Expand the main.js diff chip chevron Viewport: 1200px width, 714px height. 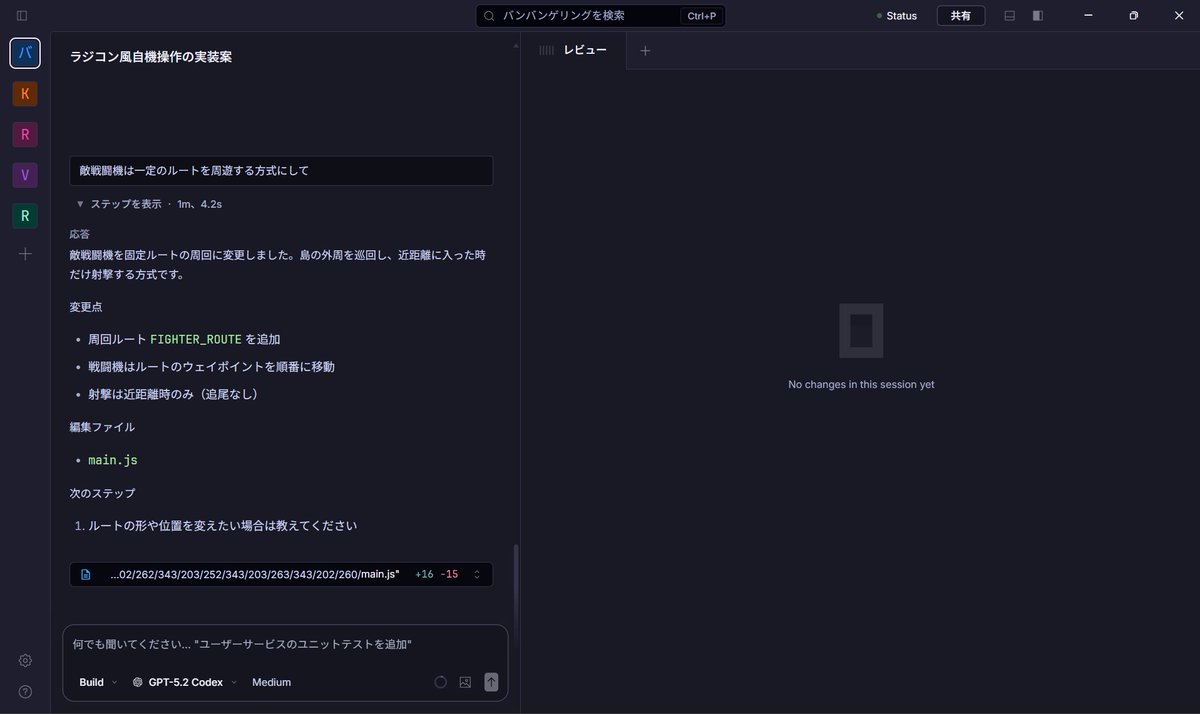click(x=477, y=574)
